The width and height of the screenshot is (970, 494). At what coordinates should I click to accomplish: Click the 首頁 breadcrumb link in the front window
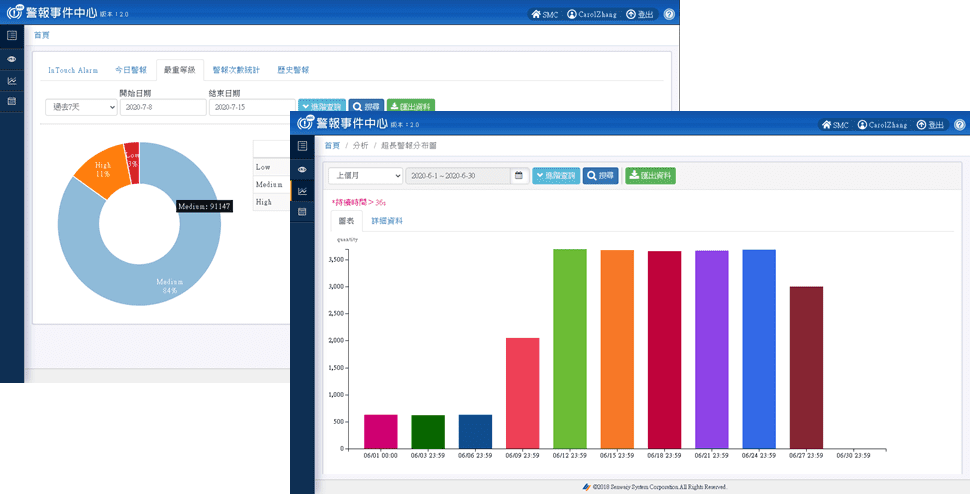click(331, 146)
